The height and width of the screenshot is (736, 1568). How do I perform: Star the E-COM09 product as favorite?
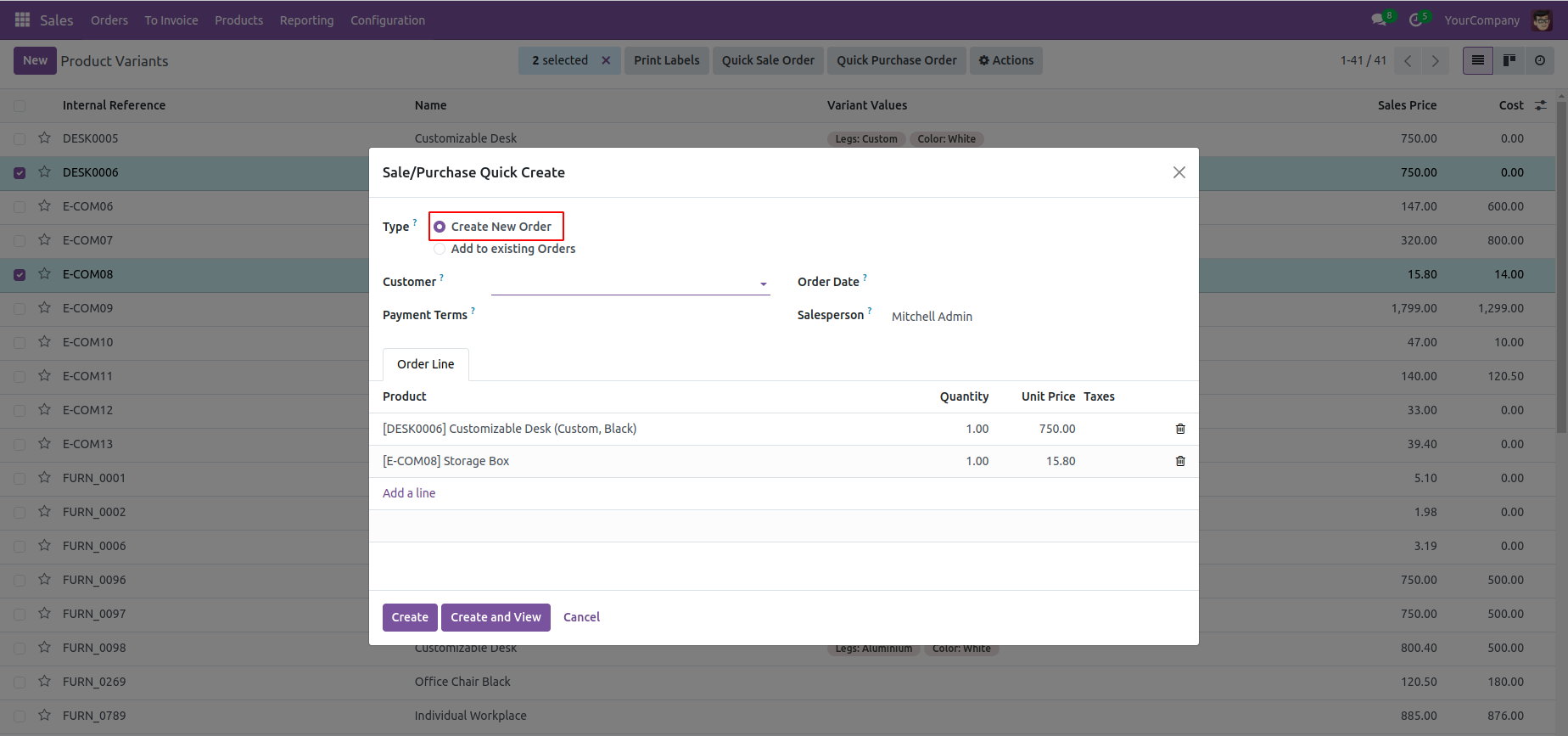pyautogui.click(x=45, y=308)
